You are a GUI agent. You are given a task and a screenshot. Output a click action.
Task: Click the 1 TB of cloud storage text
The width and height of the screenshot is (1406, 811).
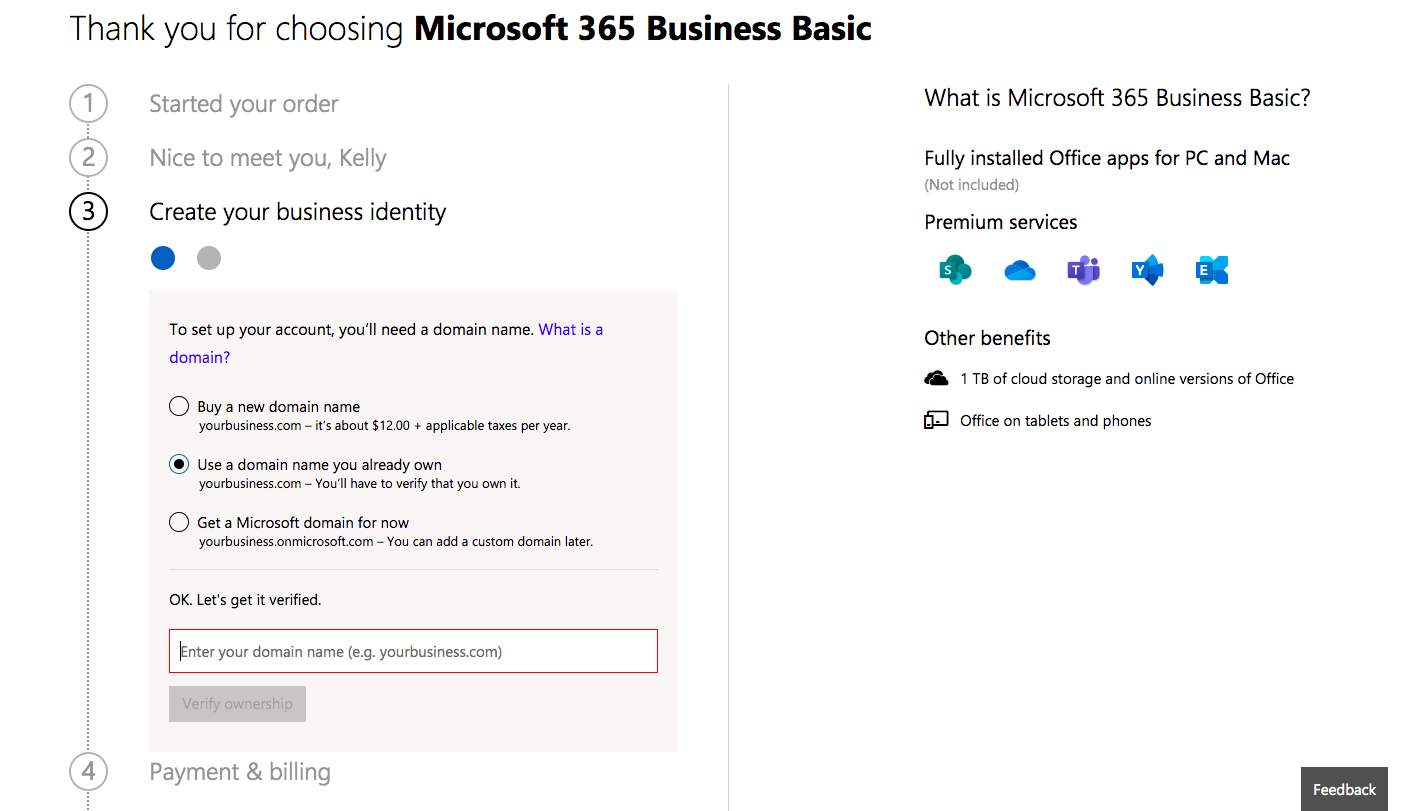point(1127,379)
